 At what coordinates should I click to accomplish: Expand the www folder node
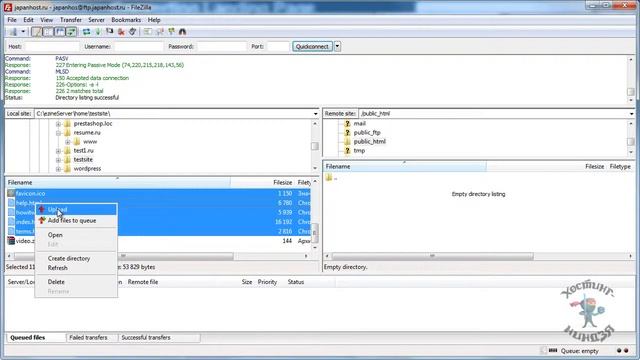[68, 142]
